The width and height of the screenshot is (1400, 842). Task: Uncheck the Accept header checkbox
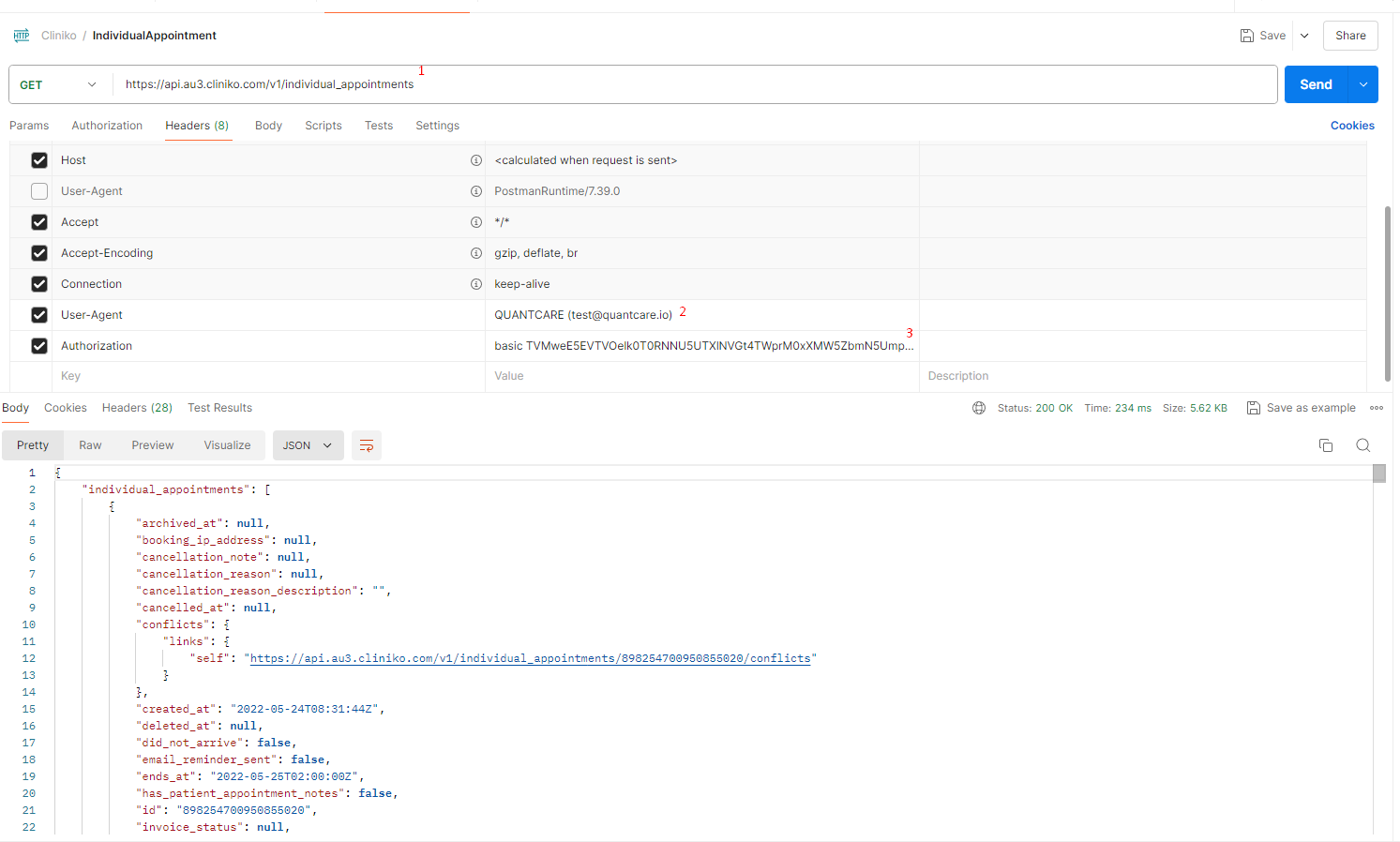pos(39,222)
